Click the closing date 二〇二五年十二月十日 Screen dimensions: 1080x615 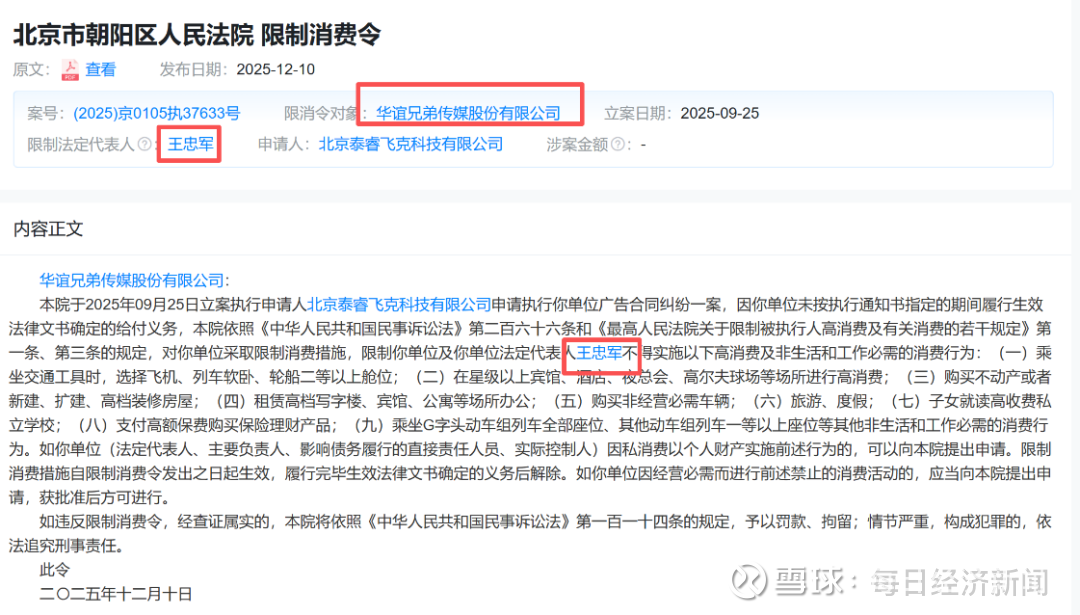click(x=116, y=594)
